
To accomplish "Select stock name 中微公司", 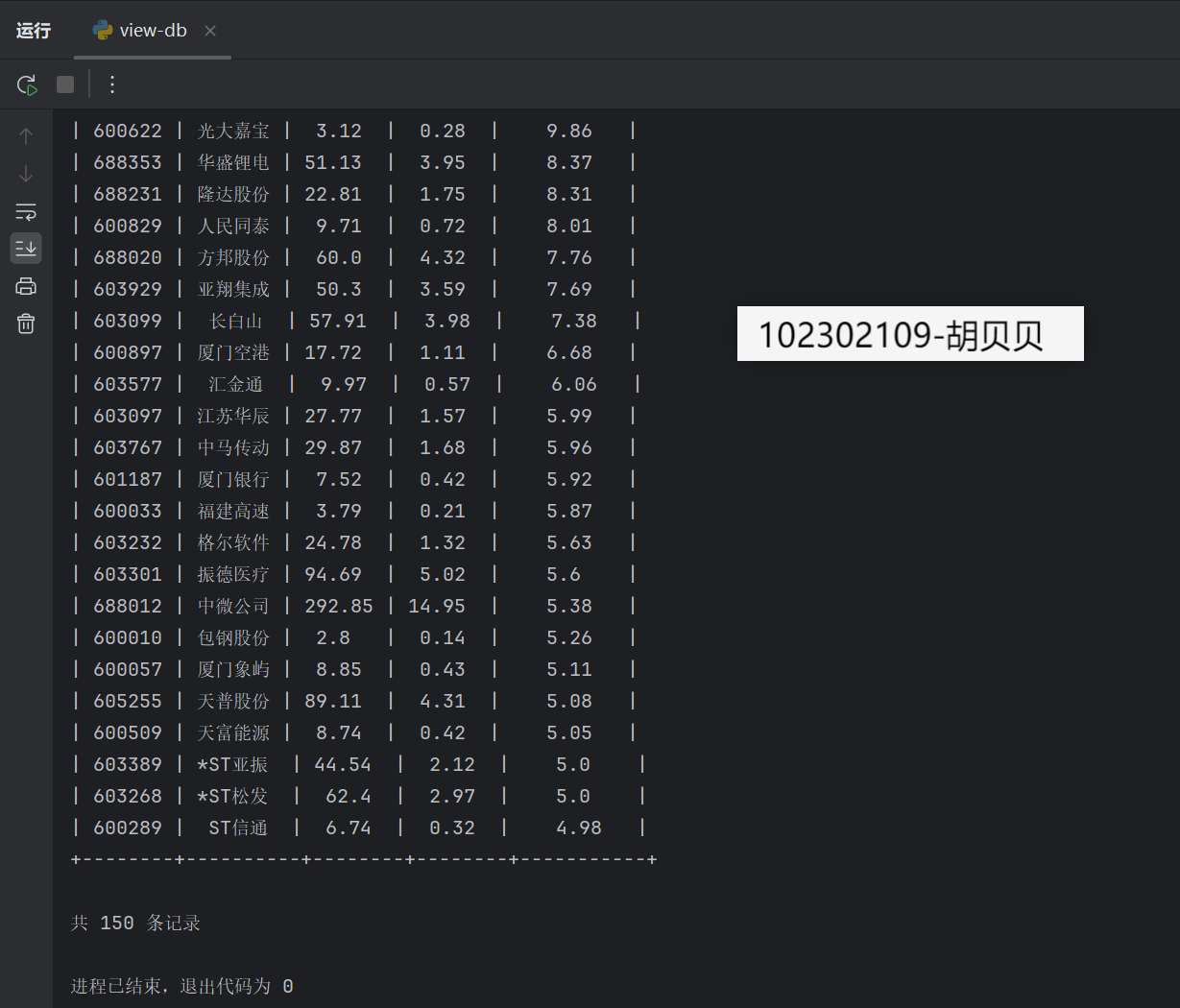I will point(233,606).
